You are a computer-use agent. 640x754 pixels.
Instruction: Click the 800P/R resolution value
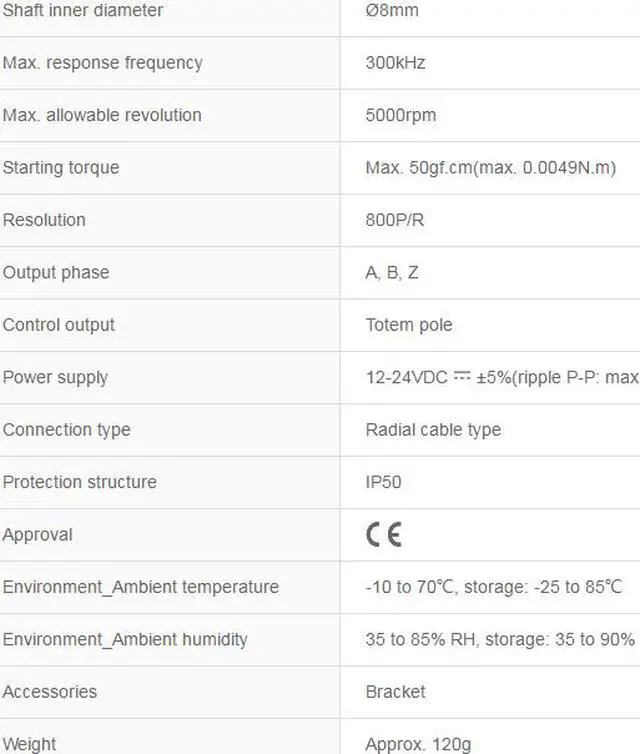point(395,220)
